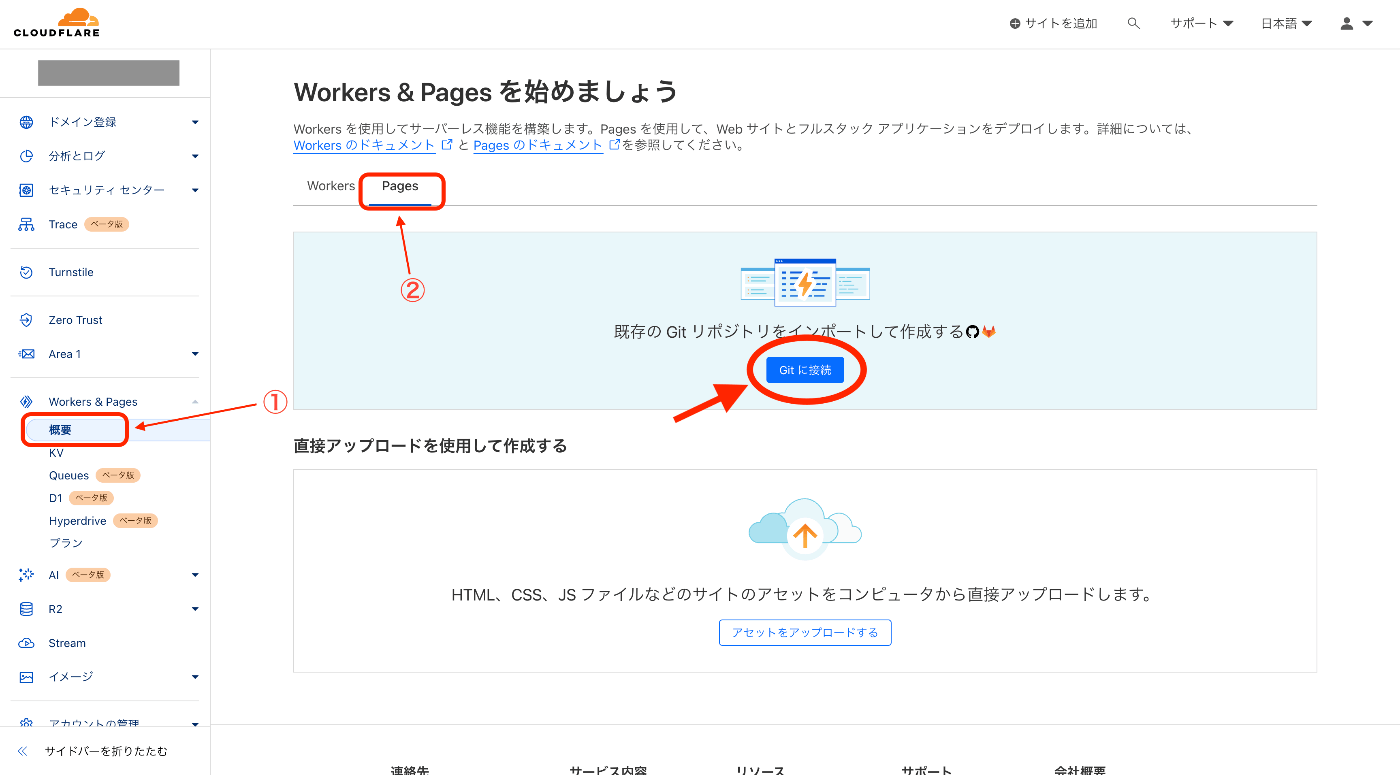
Task: Click the Cloudflare logo
Action: click(x=57, y=22)
